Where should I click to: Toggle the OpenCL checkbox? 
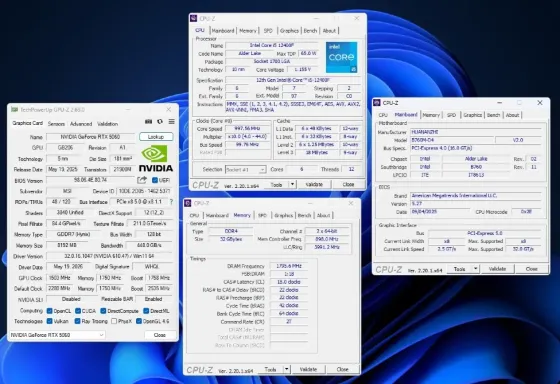coord(50,311)
